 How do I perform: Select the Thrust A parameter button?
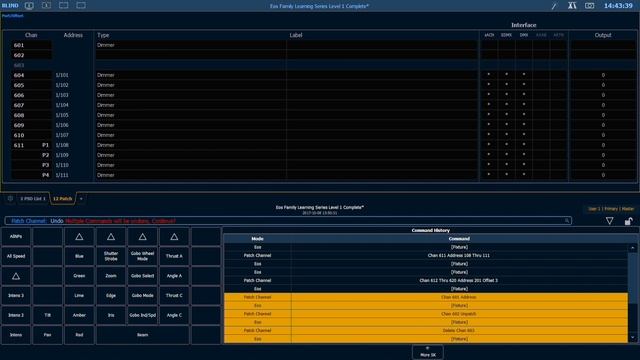(x=174, y=256)
